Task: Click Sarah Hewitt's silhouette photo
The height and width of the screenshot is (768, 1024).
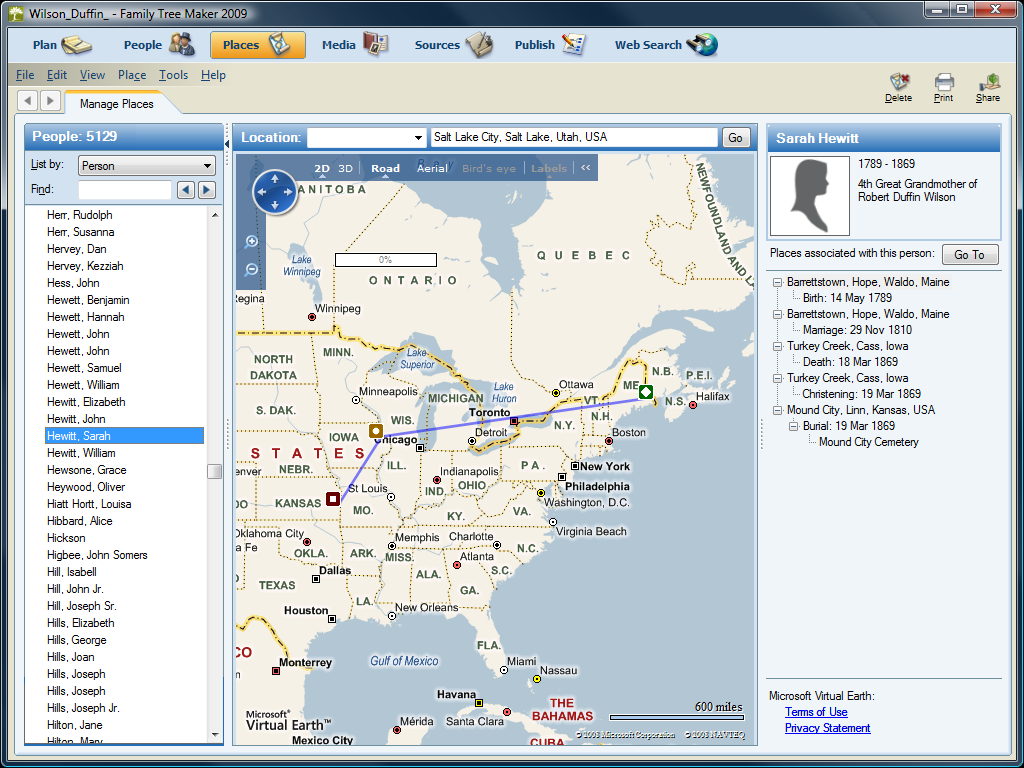Action: coord(810,195)
